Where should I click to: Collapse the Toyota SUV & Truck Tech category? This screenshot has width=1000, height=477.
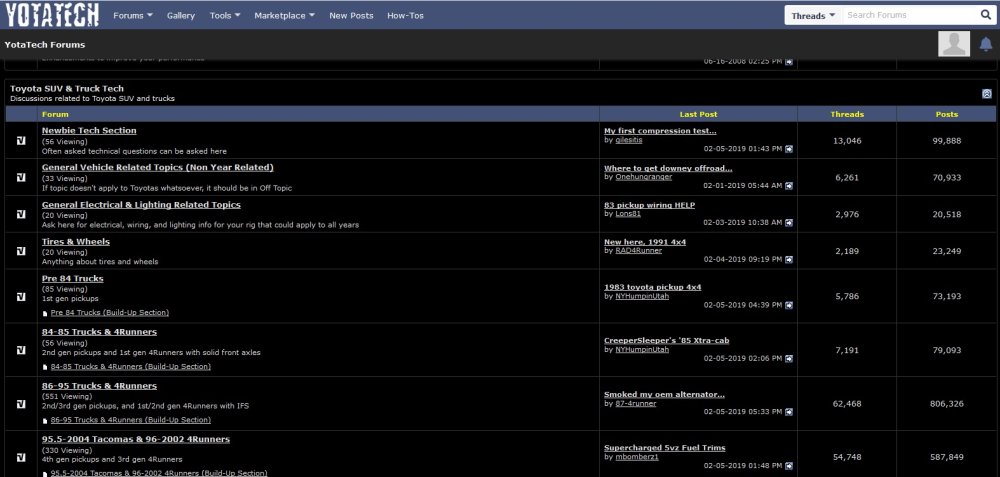click(x=987, y=94)
